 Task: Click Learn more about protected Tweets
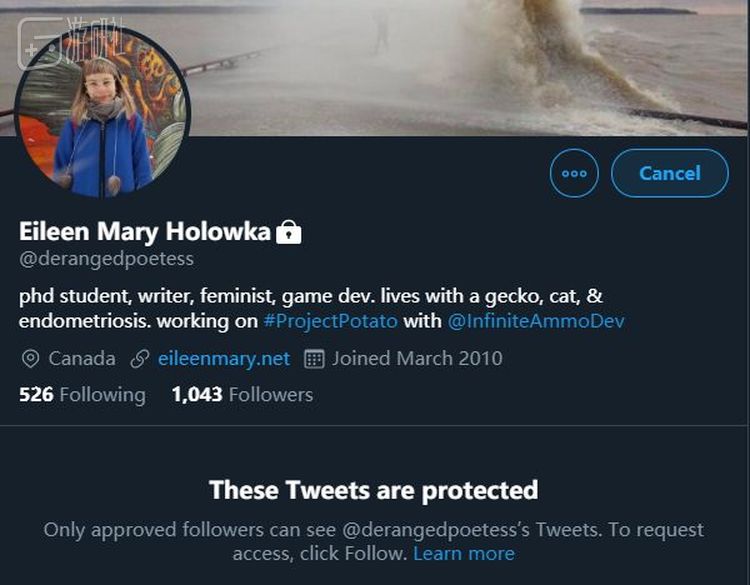click(464, 553)
